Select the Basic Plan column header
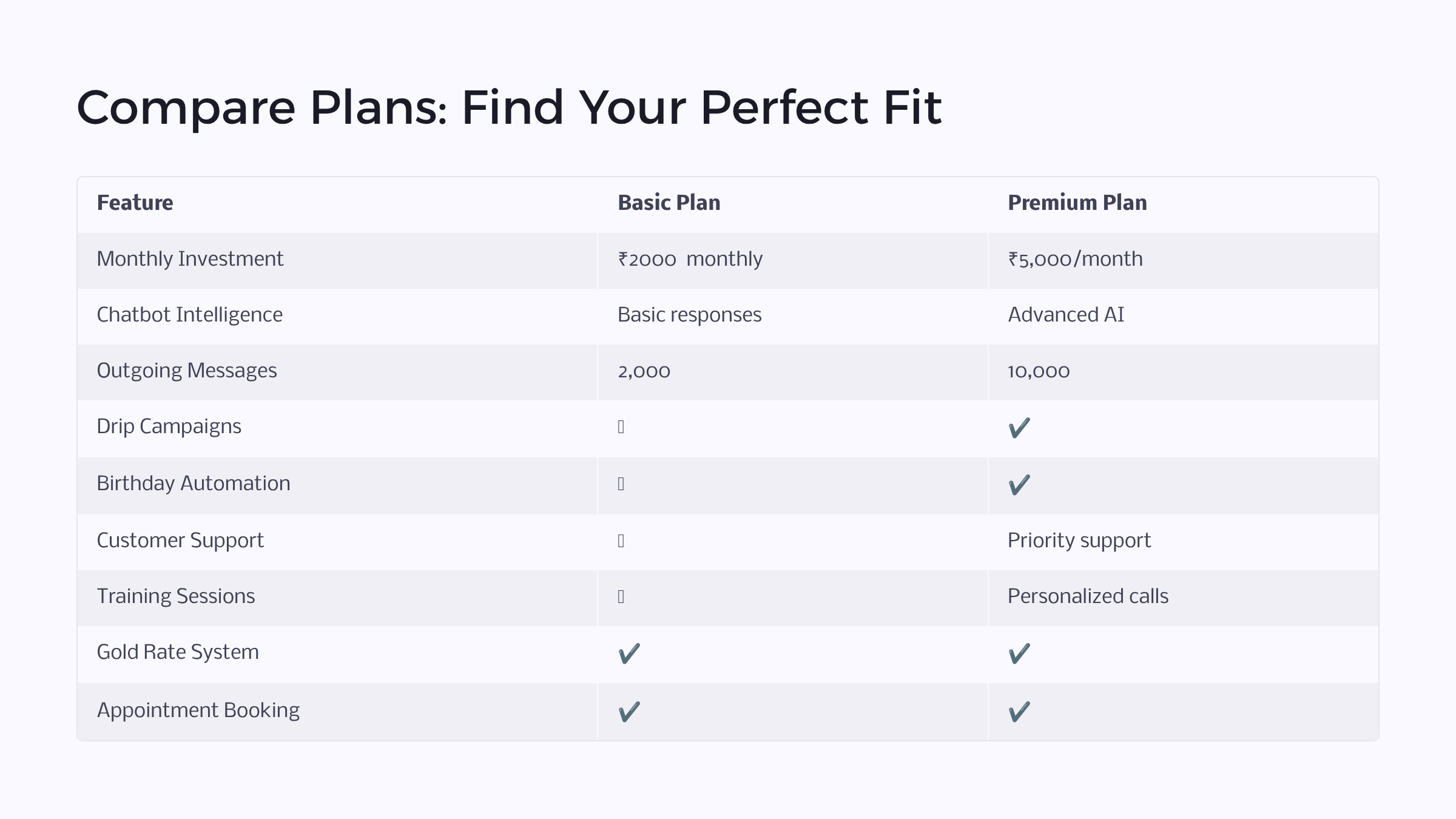 (669, 203)
